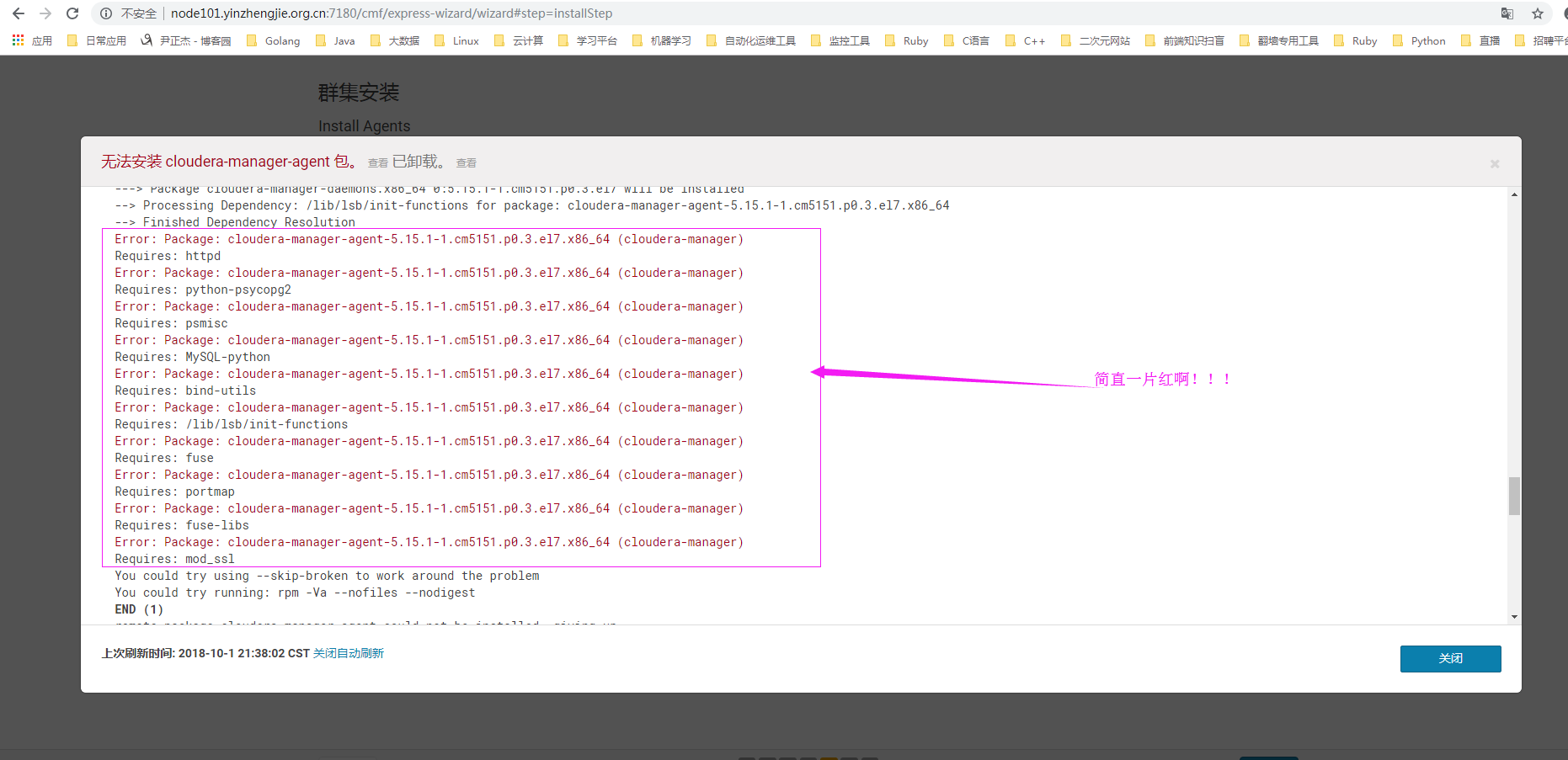Open site info for 不安全 warning
Screen dimensions: 1568x760
point(129,13)
